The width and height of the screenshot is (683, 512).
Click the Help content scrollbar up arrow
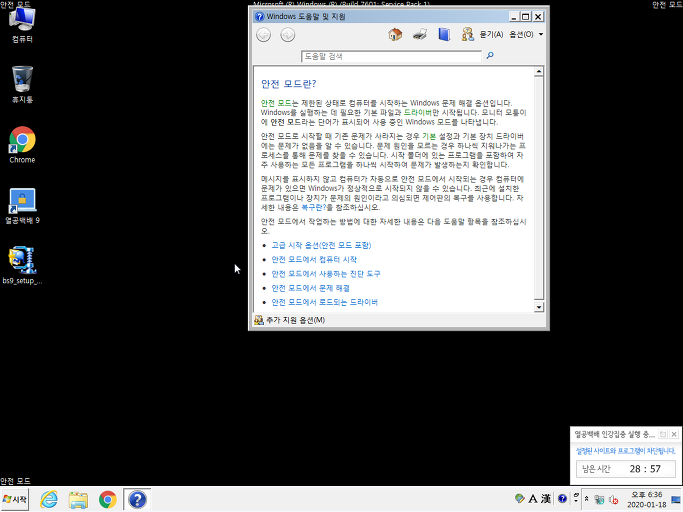pyautogui.click(x=539, y=71)
